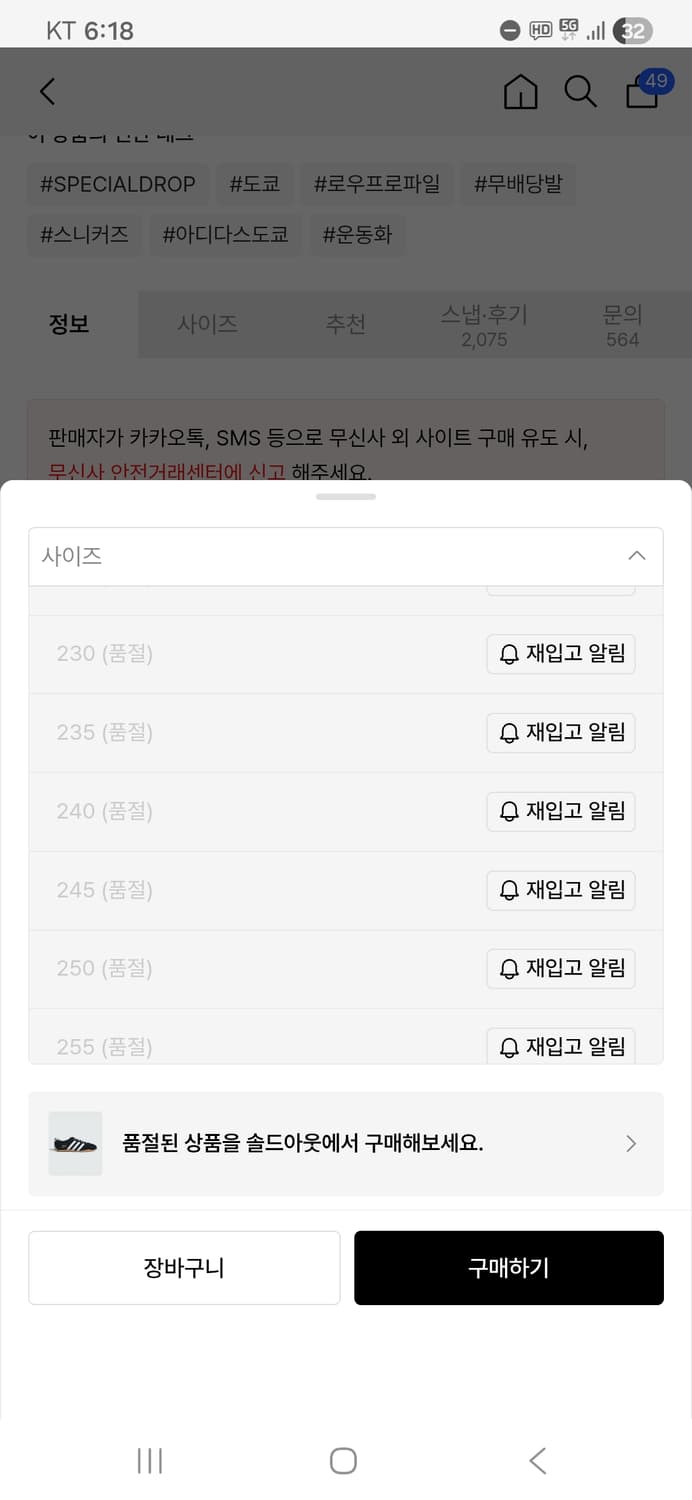Open the shopping cart icon showing 49 items

[641, 91]
